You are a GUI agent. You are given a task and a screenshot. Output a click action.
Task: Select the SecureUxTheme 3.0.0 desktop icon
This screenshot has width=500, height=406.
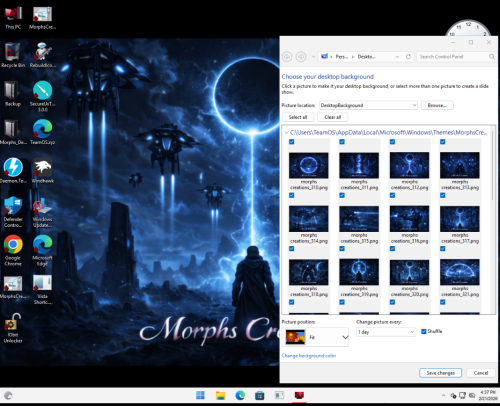(x=42, y=96)
